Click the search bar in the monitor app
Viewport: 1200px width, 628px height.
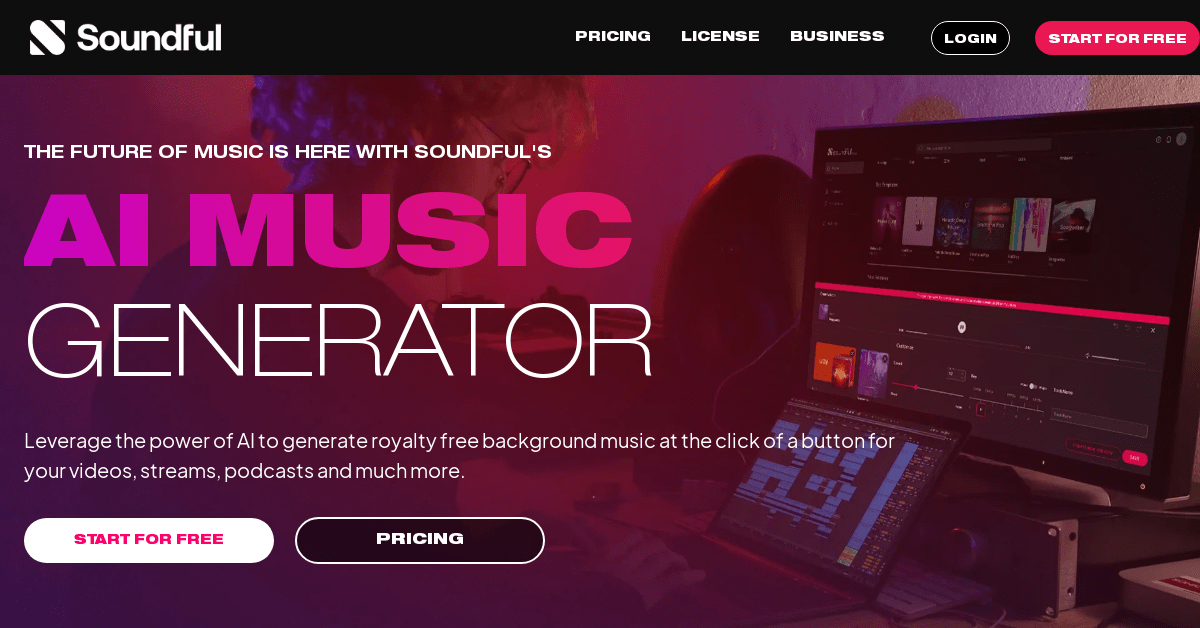click(x=985, y=147)
